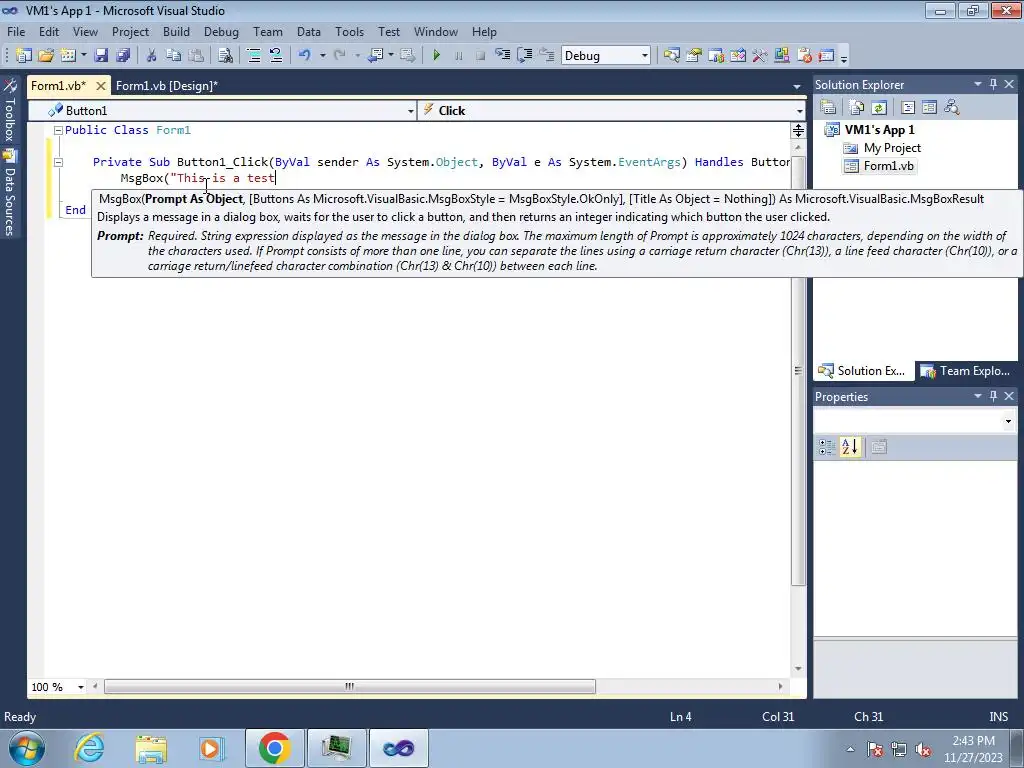Open the 100 % zoom dropdown
The height and width of the screenshot is (768, 1024).
[x=80, y=687]
